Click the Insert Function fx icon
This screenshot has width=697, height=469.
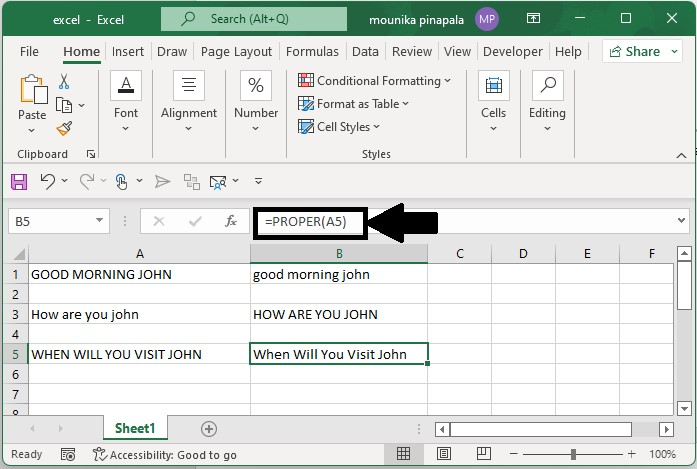(231, 221)
